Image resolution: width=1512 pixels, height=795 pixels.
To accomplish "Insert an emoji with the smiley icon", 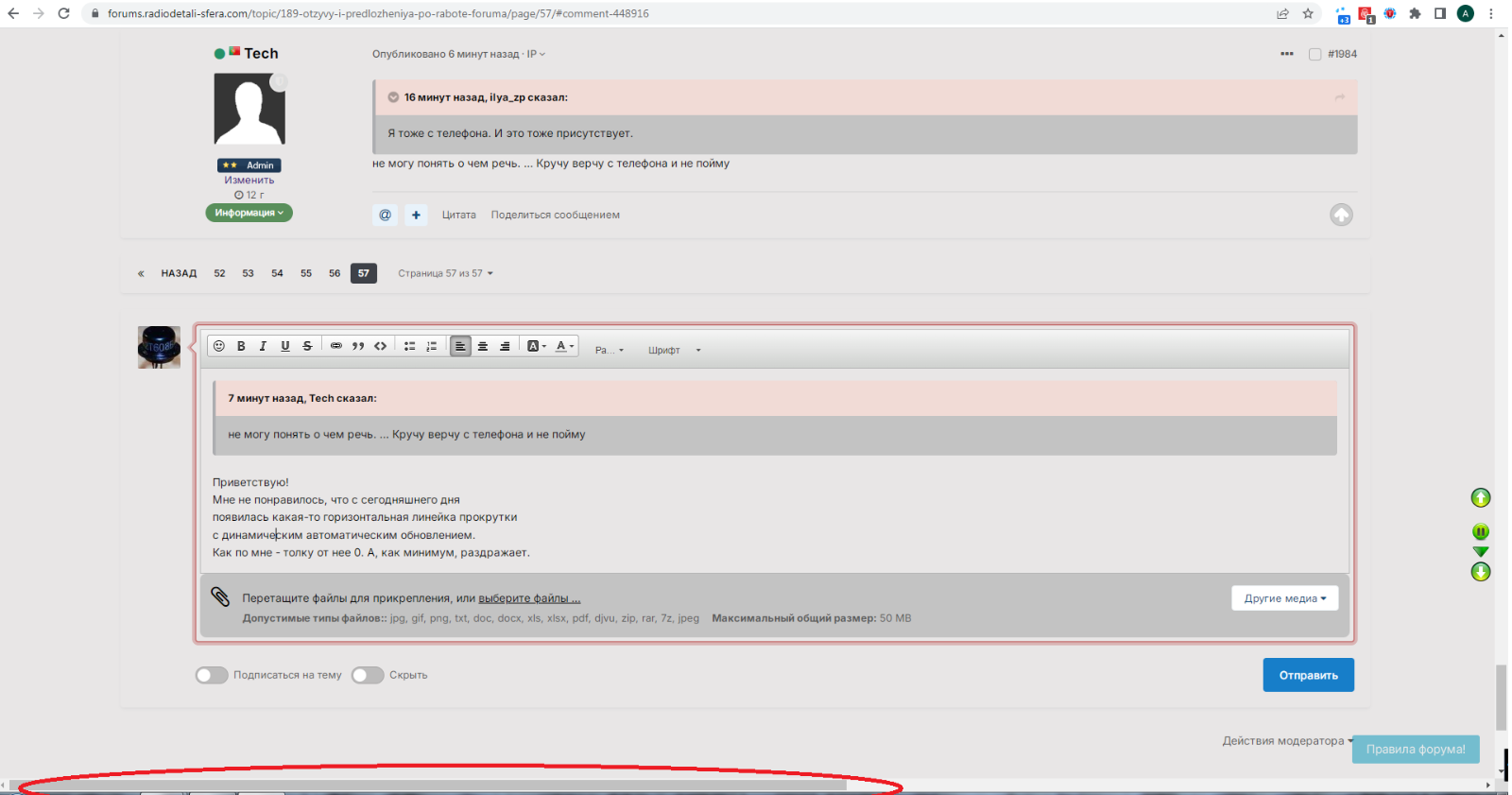I will pyautogui.click(x=219, y=346).
